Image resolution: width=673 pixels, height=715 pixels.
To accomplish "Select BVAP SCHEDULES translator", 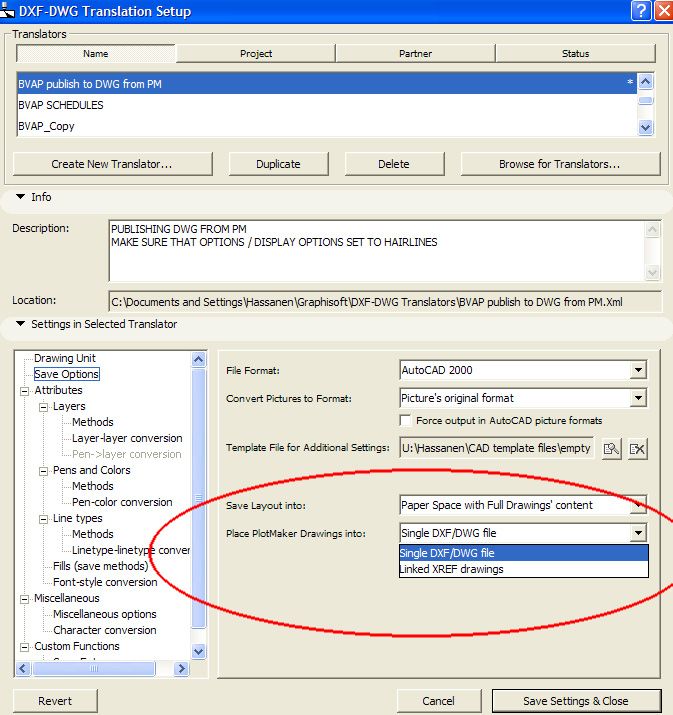I will click(326, 105).
